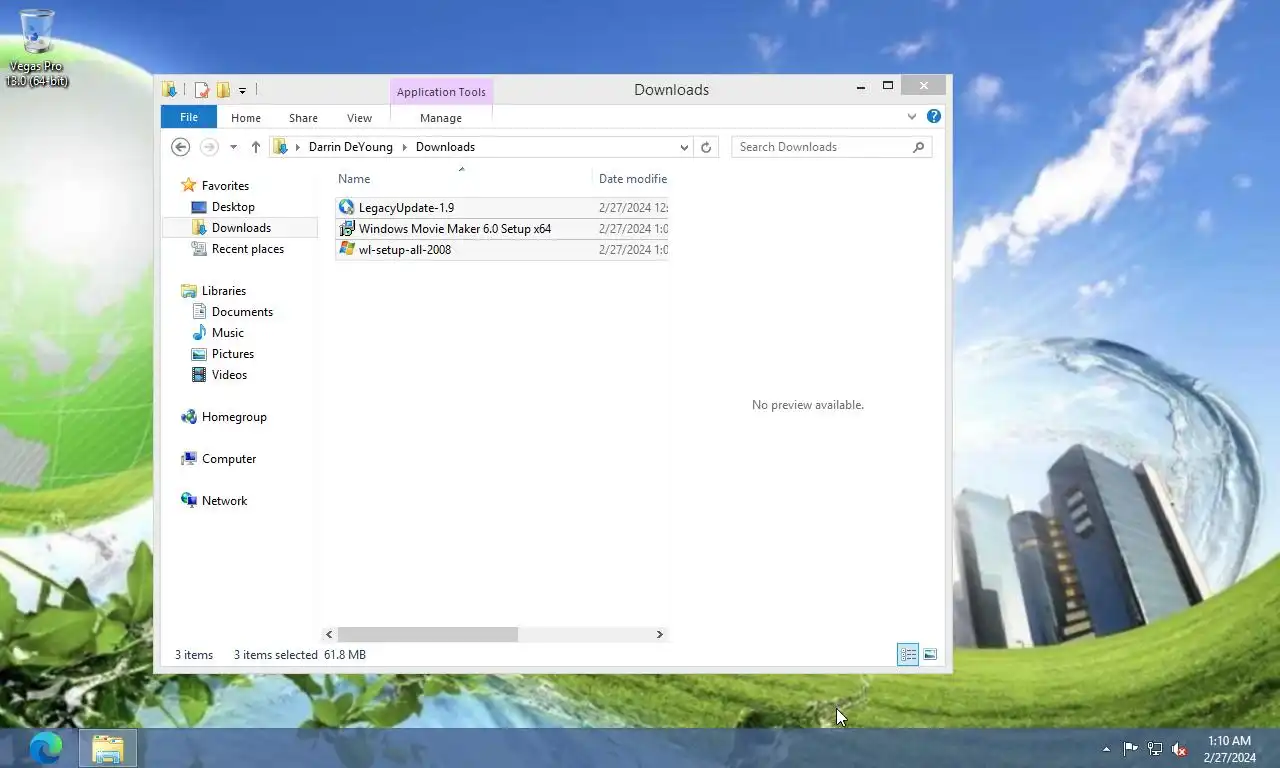Select the Application Tools contextual tab

click(x=441, y=92)
